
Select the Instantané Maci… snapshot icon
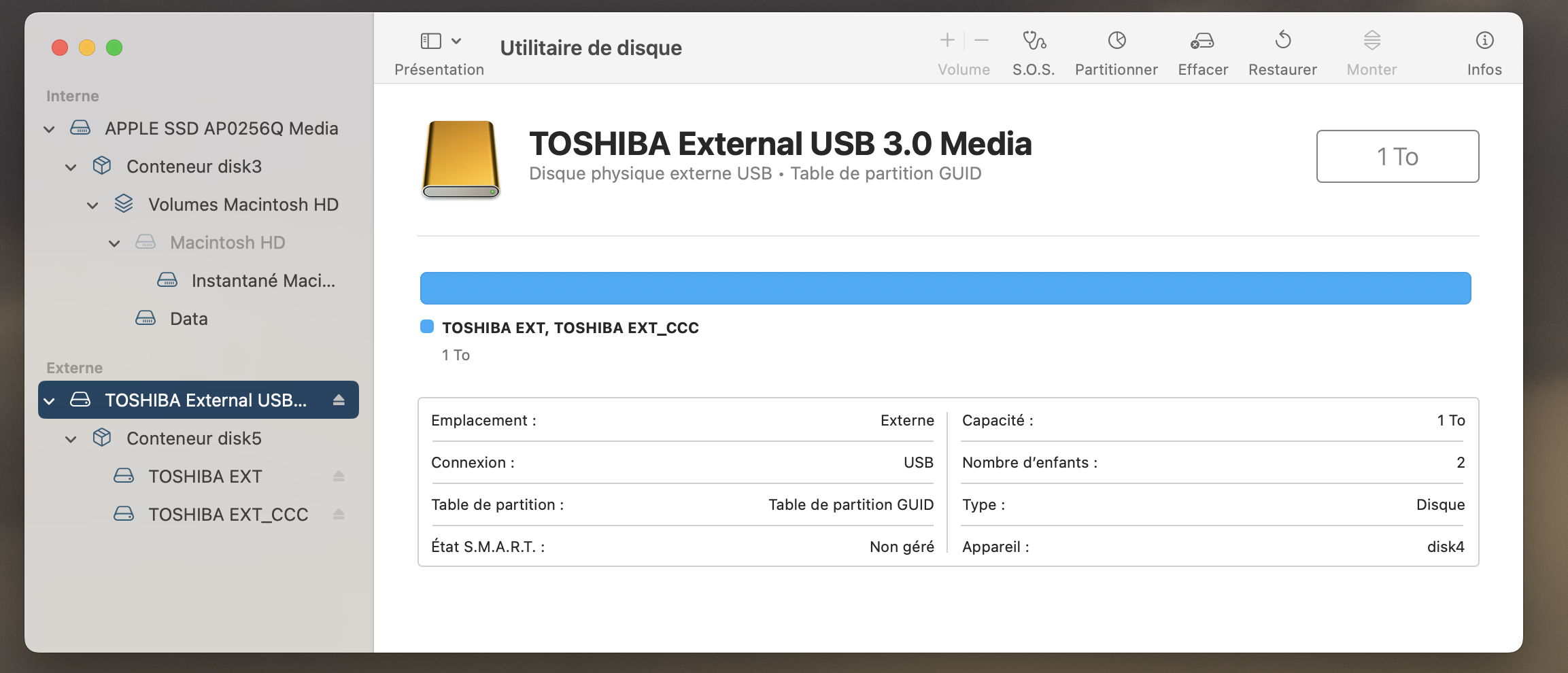[167, 280]
